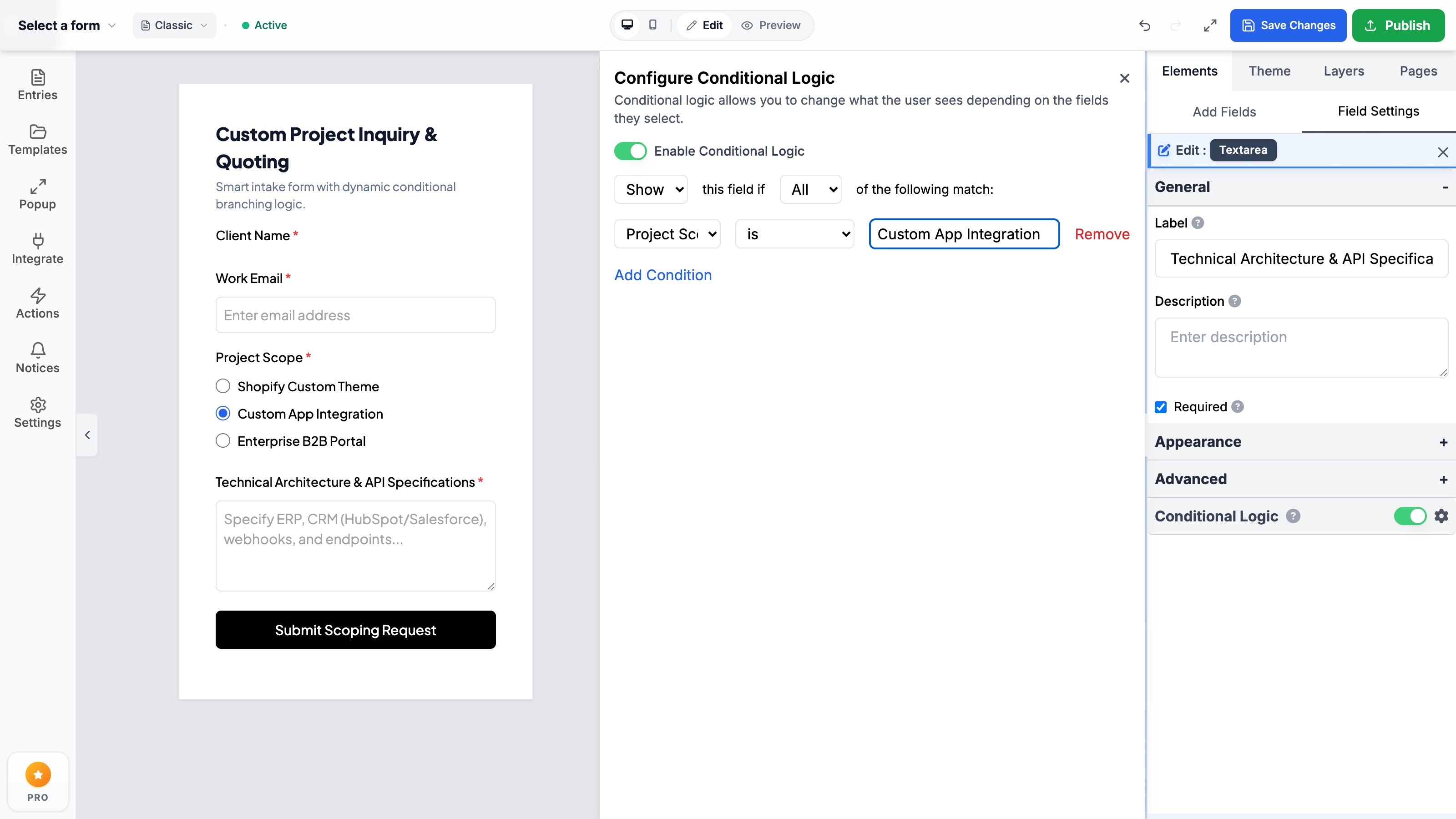Open the Select a form dropdown
This screenshot has height=819, width=1456.
click(67, 25)
